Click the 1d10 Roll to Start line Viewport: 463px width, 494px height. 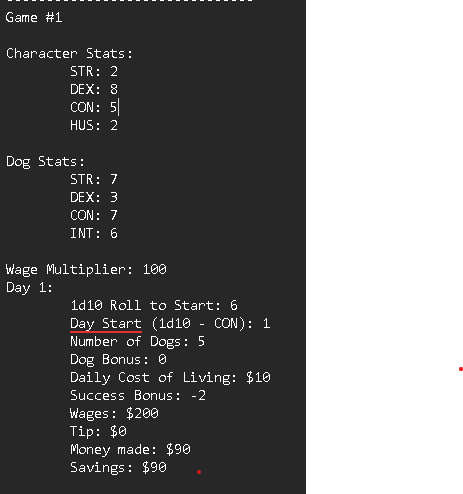pos(154,305)
